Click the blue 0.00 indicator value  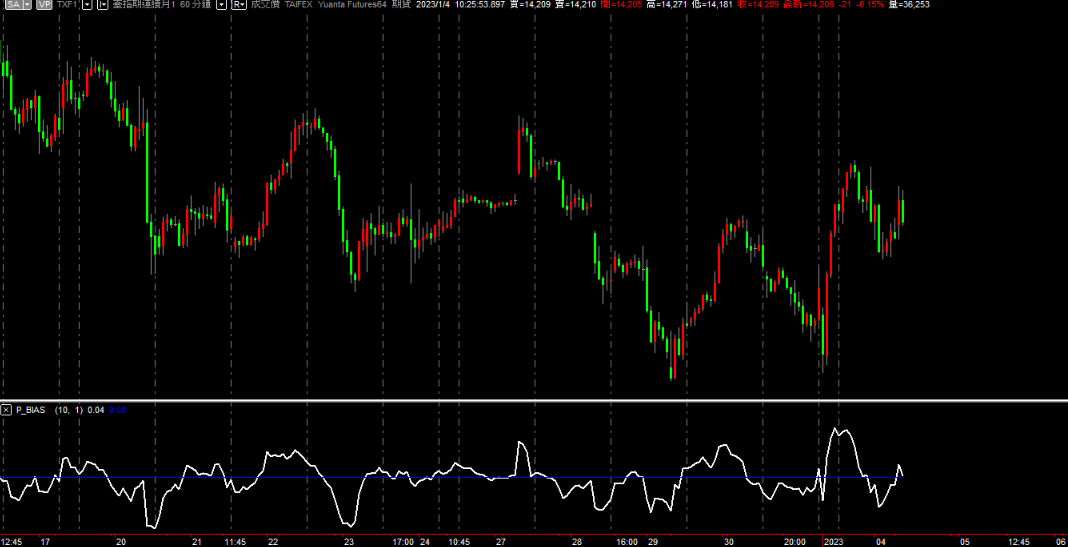click(116, 410)
